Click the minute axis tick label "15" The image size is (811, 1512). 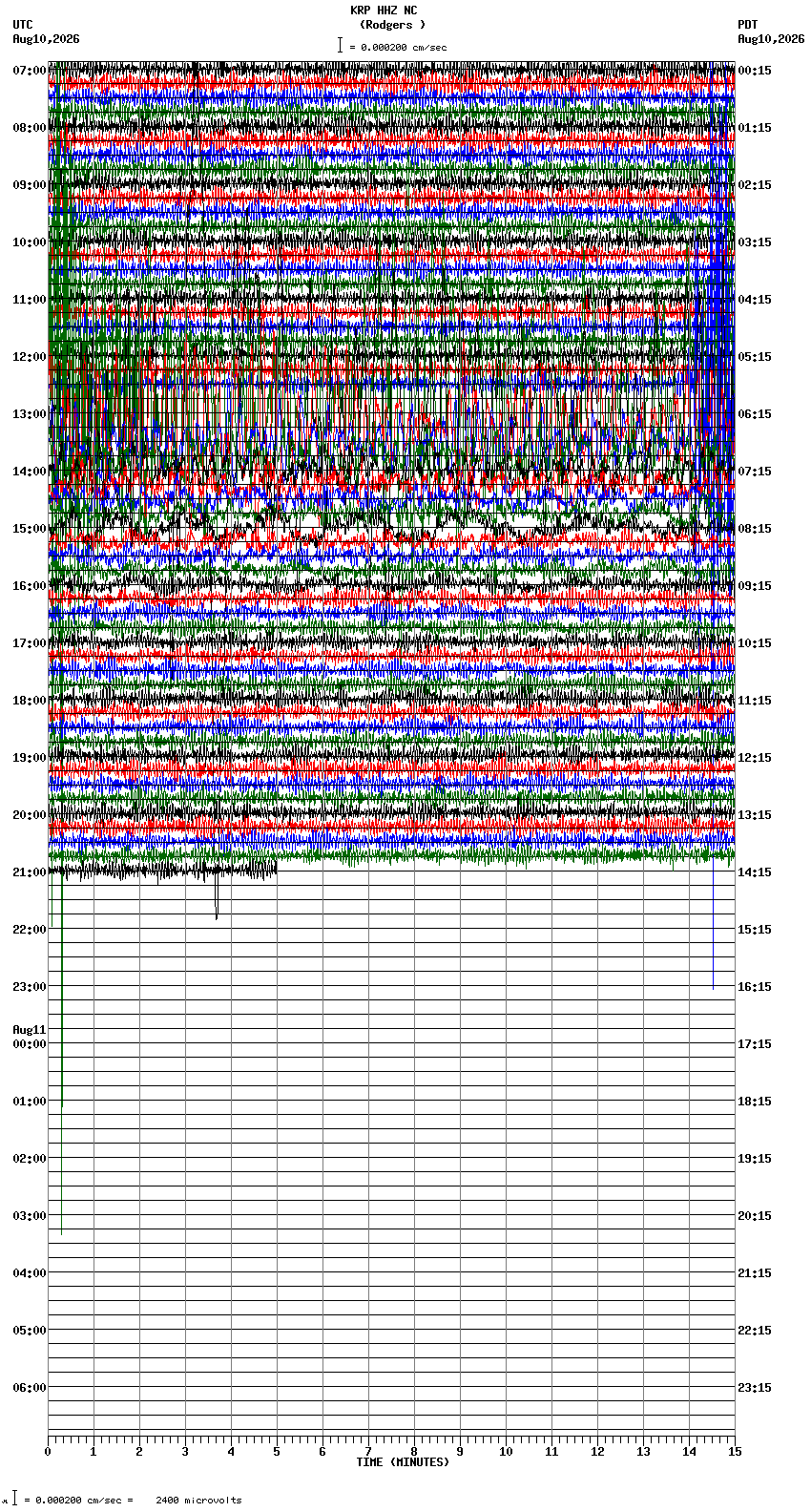[x=735, y=1452]
